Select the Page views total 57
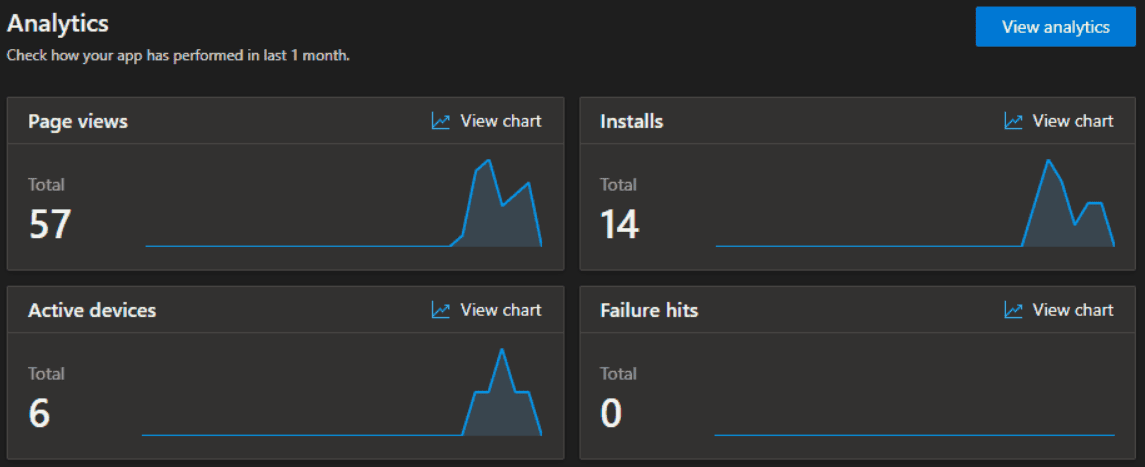The height and width of the screenshot is (467, 1145). [x=50, y=225]
